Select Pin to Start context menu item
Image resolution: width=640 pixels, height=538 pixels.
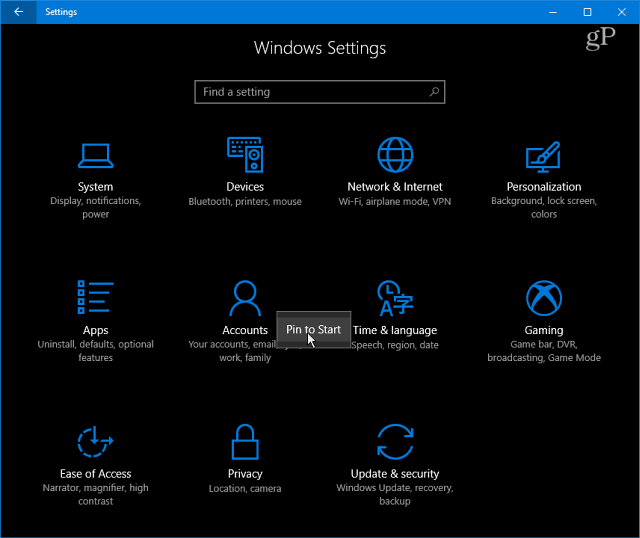pyautogui.click(x=313, y=329)
